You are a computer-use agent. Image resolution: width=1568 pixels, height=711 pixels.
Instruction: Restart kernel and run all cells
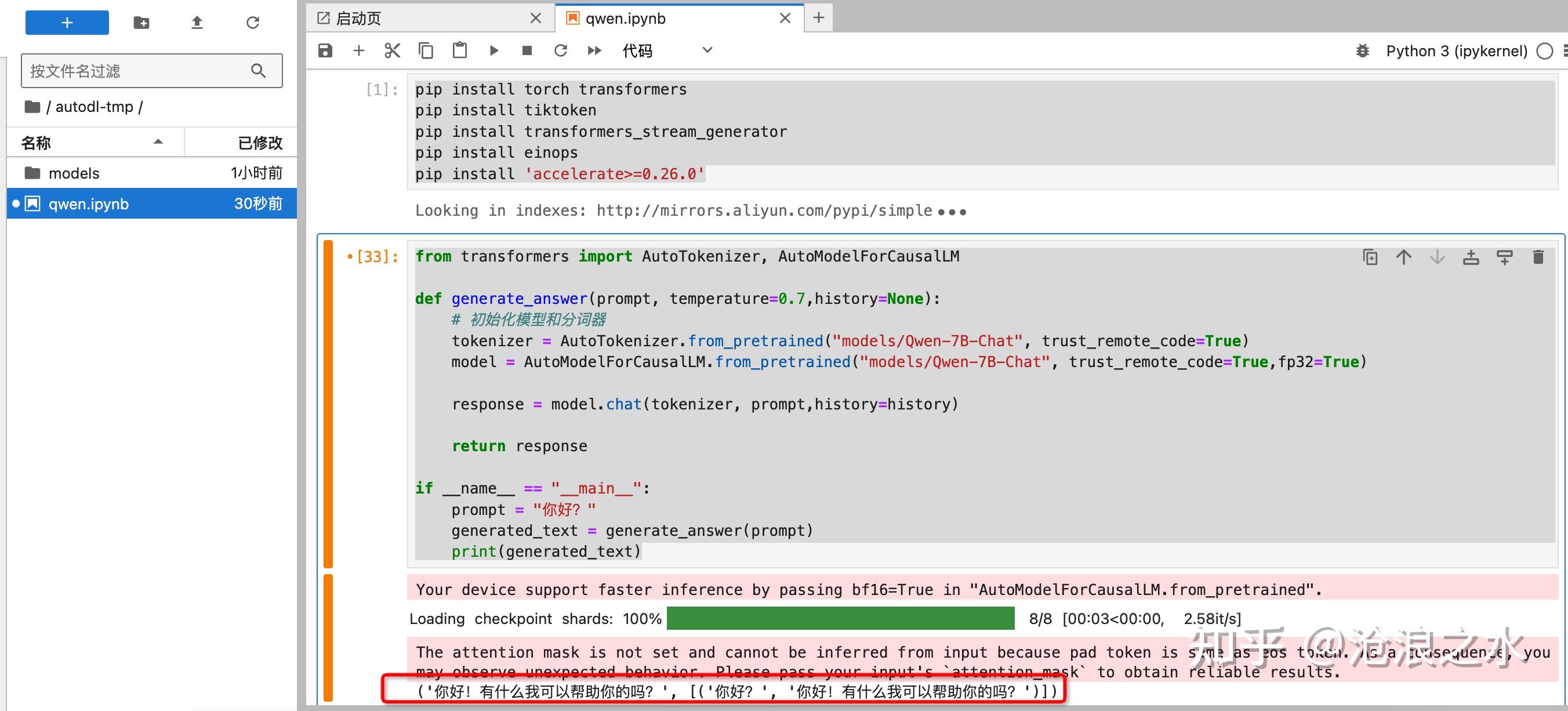594,50
